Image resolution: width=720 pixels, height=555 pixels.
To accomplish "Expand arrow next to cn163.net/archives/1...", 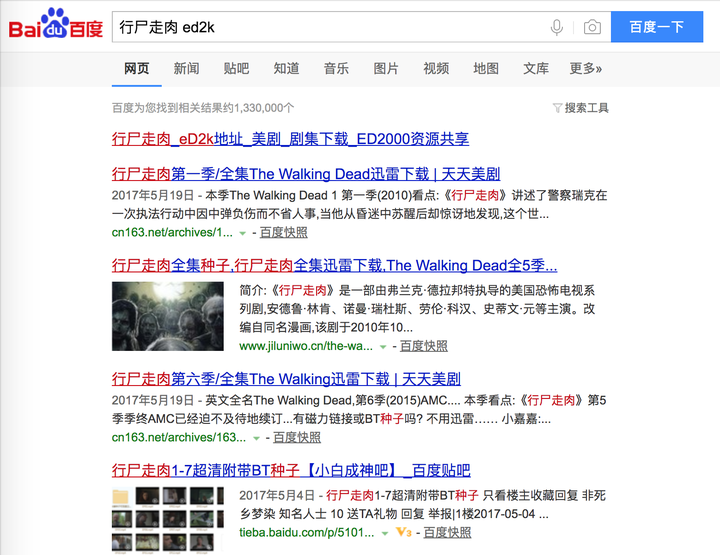I will pyautogui.click(x=242, y=233).
